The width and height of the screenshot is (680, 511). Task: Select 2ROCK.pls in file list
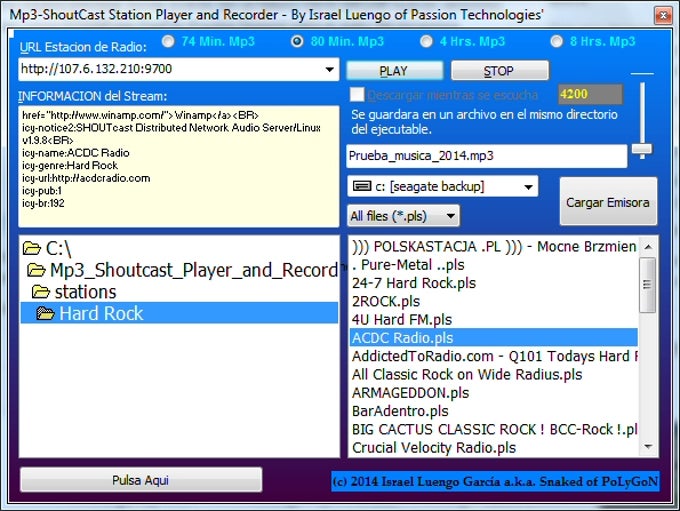(494, 301)
